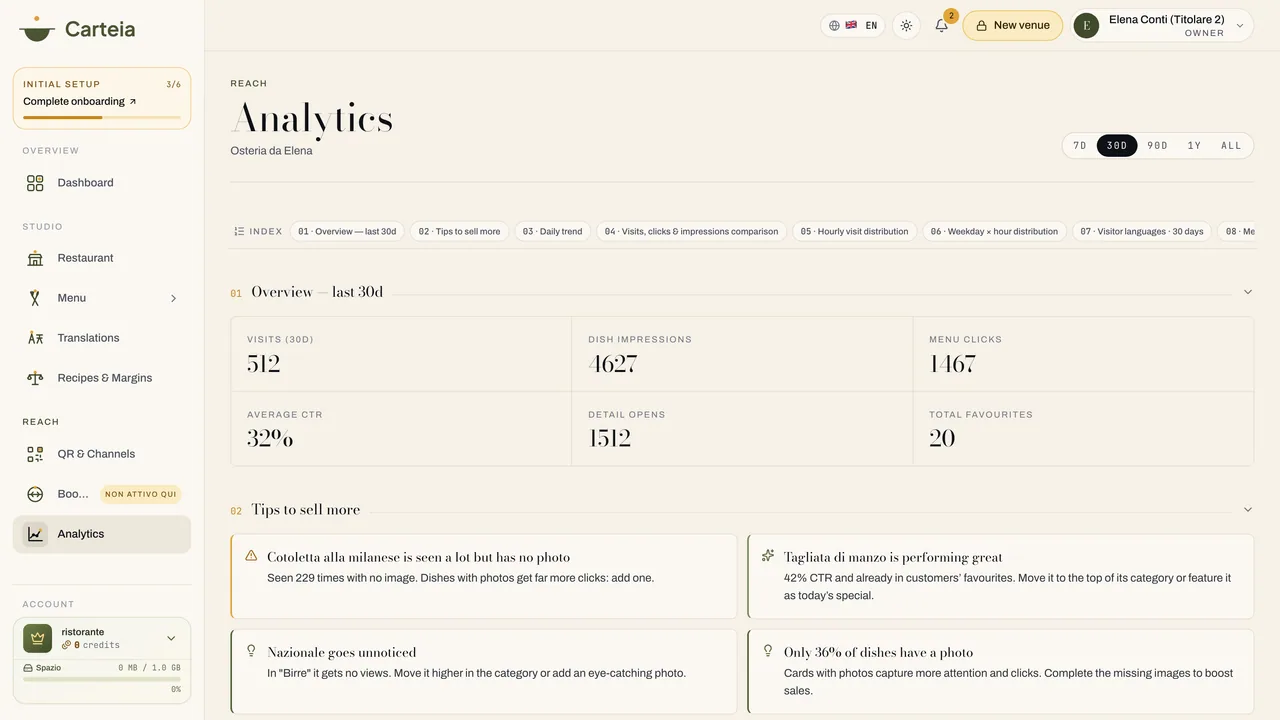Click the Translations icon in sidebar

click(x=35, y=338)
